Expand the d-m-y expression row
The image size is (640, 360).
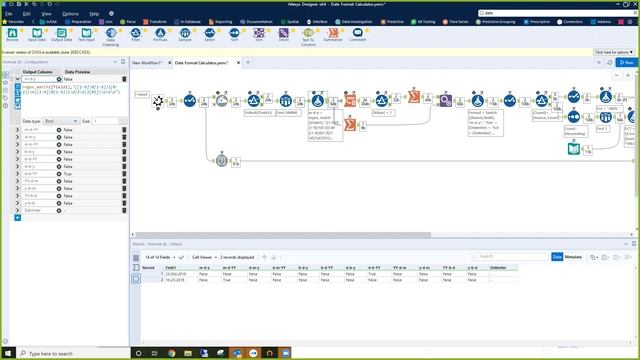[18, 137]
